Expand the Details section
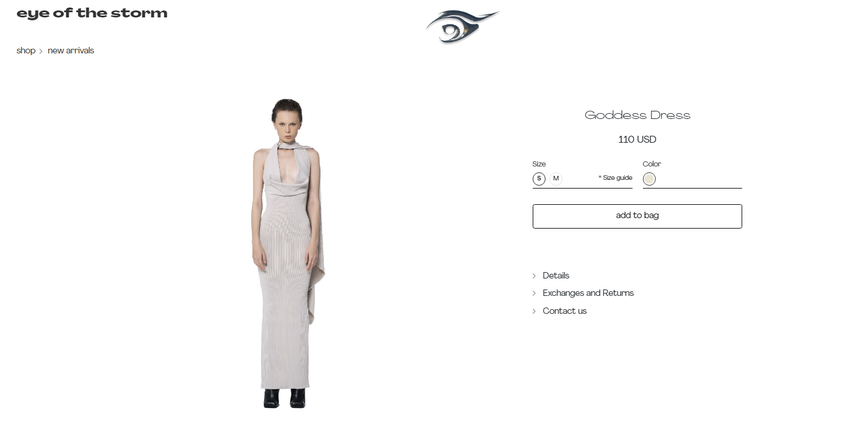This screenshot has width=860, height=427. pos(556,276)
